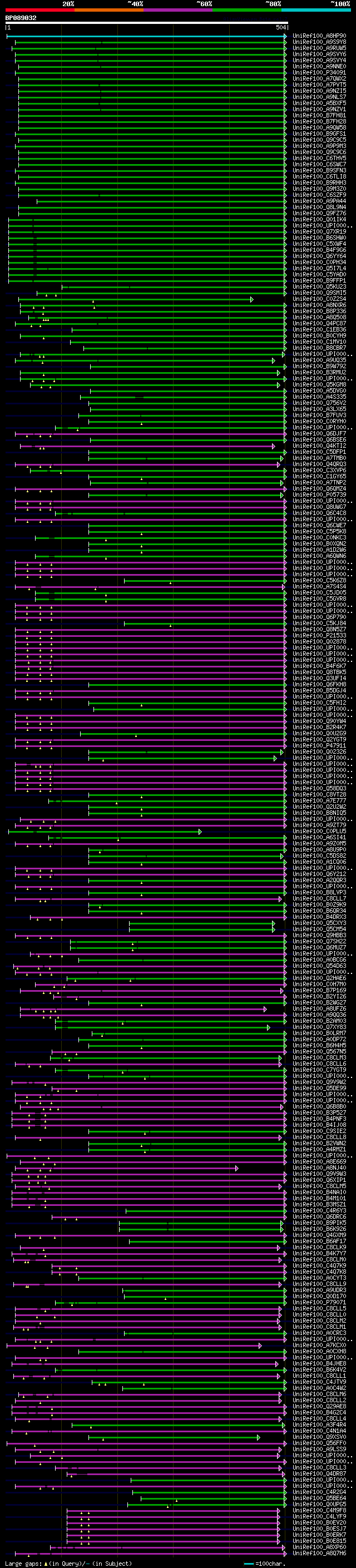Select label UniRef100_Q5KU23
This screenshot has width=356, height=1568.
click(319, 286)
